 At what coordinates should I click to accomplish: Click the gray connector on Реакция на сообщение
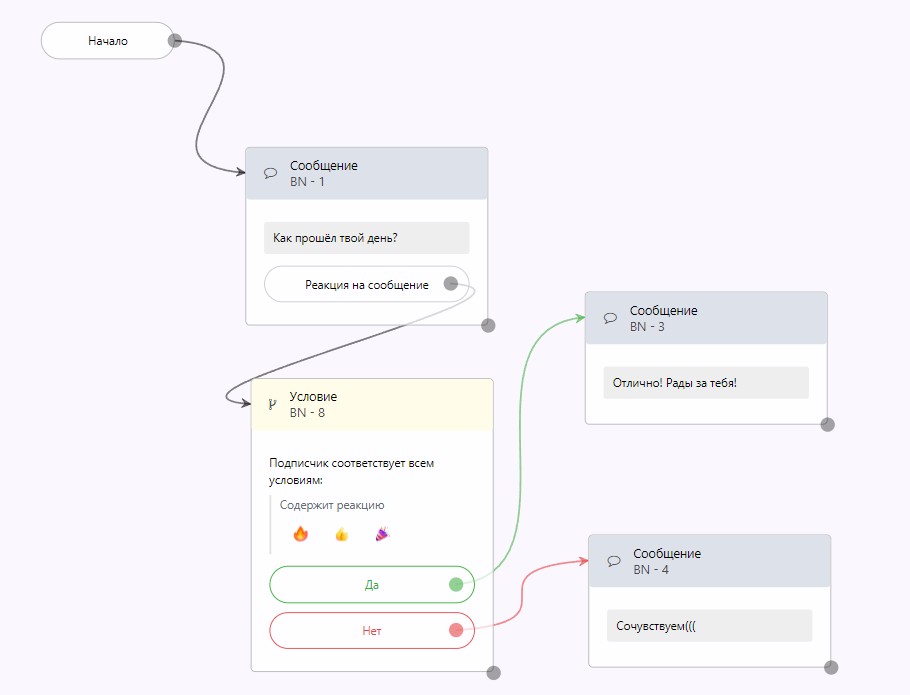click(451, 284)
